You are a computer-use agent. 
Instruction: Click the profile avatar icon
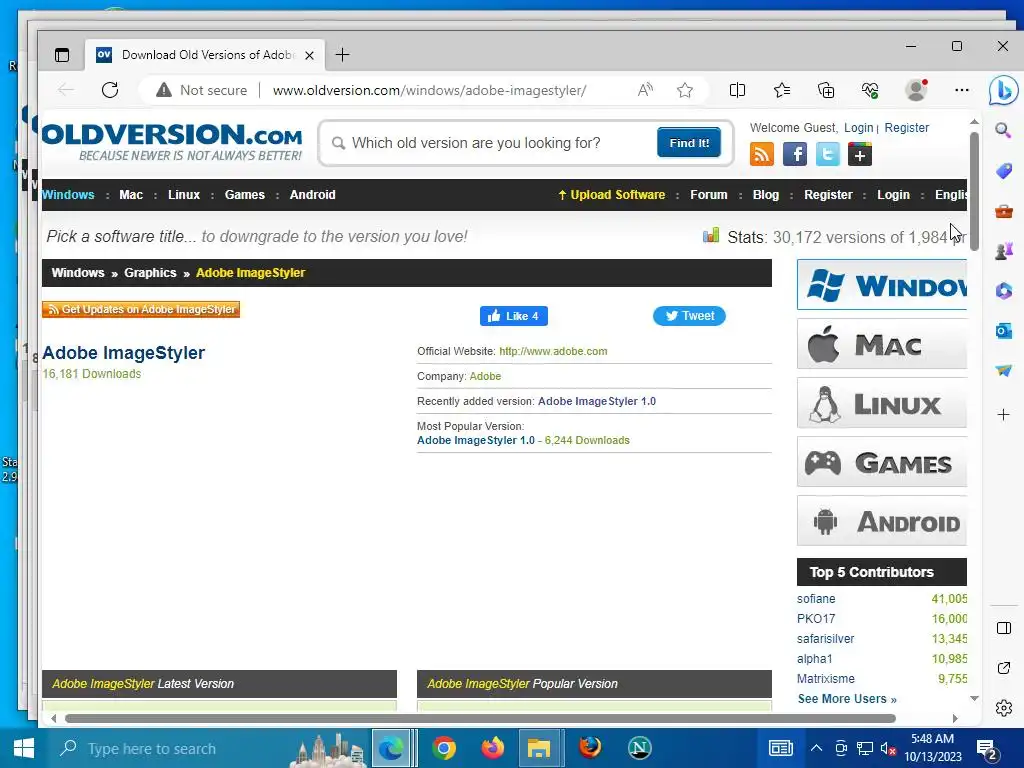(x=916, y=90)
